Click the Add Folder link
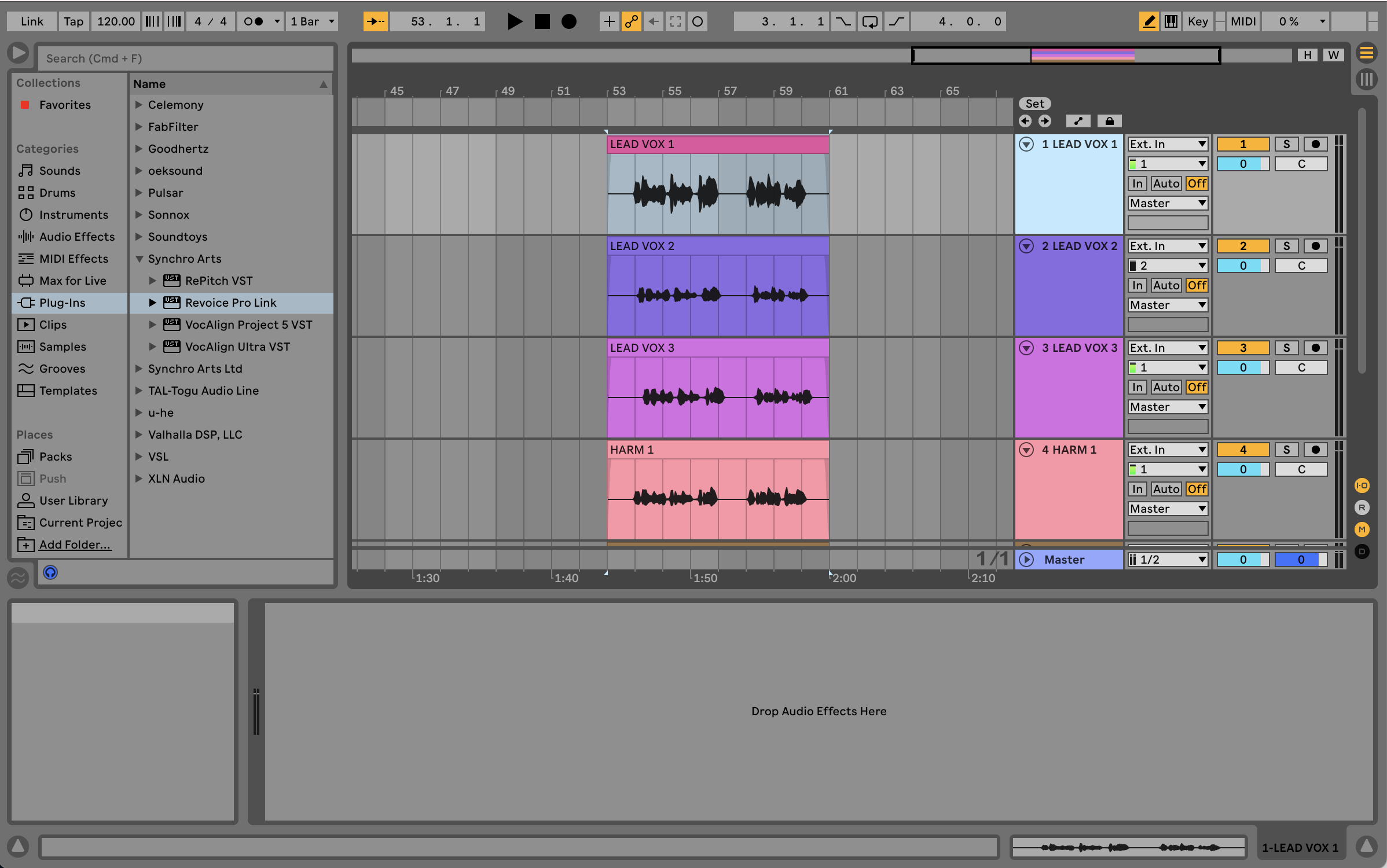Screen dimensions: 1387x868 75,545
